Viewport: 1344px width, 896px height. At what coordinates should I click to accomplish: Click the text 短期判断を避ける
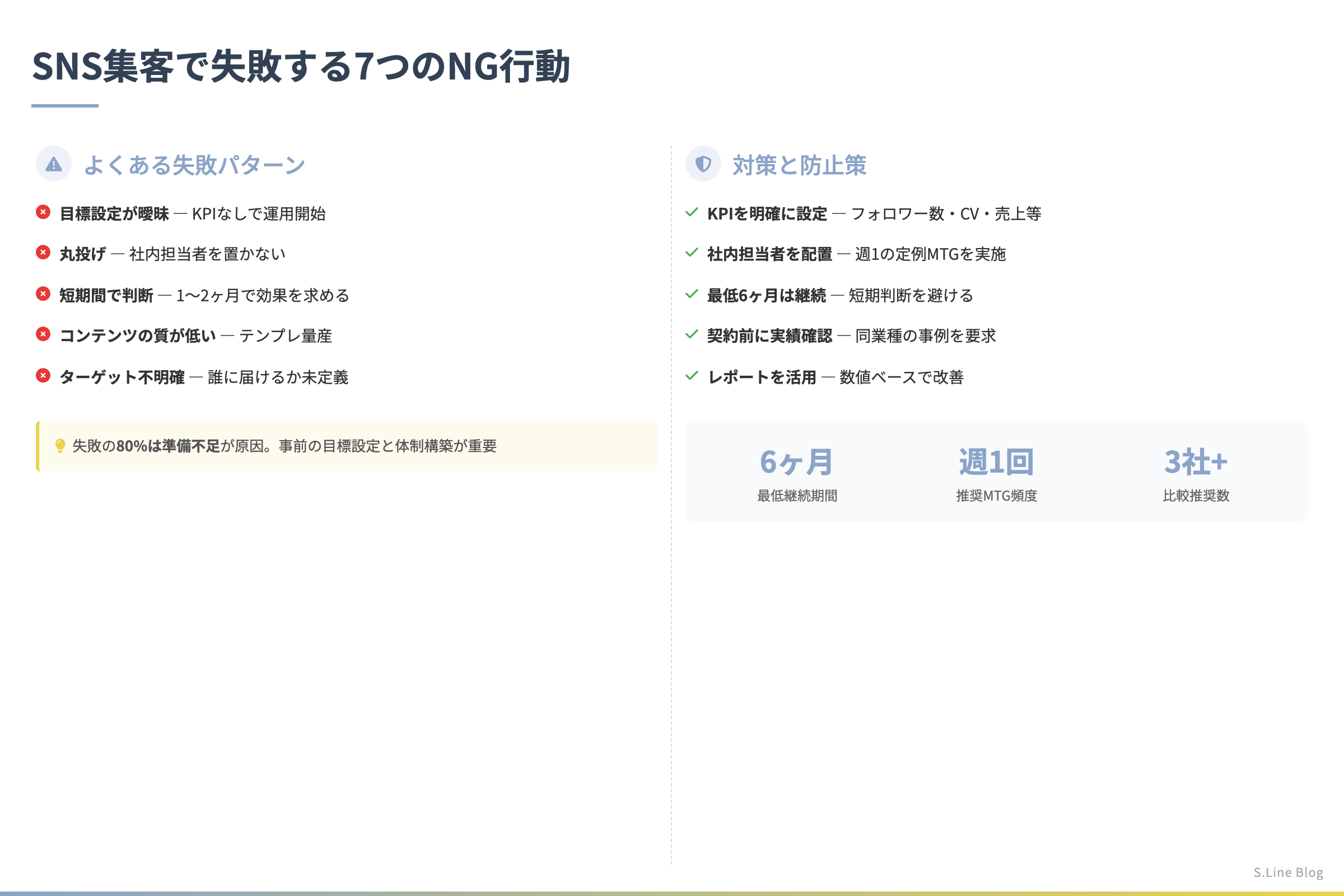(x=911, y=296)
